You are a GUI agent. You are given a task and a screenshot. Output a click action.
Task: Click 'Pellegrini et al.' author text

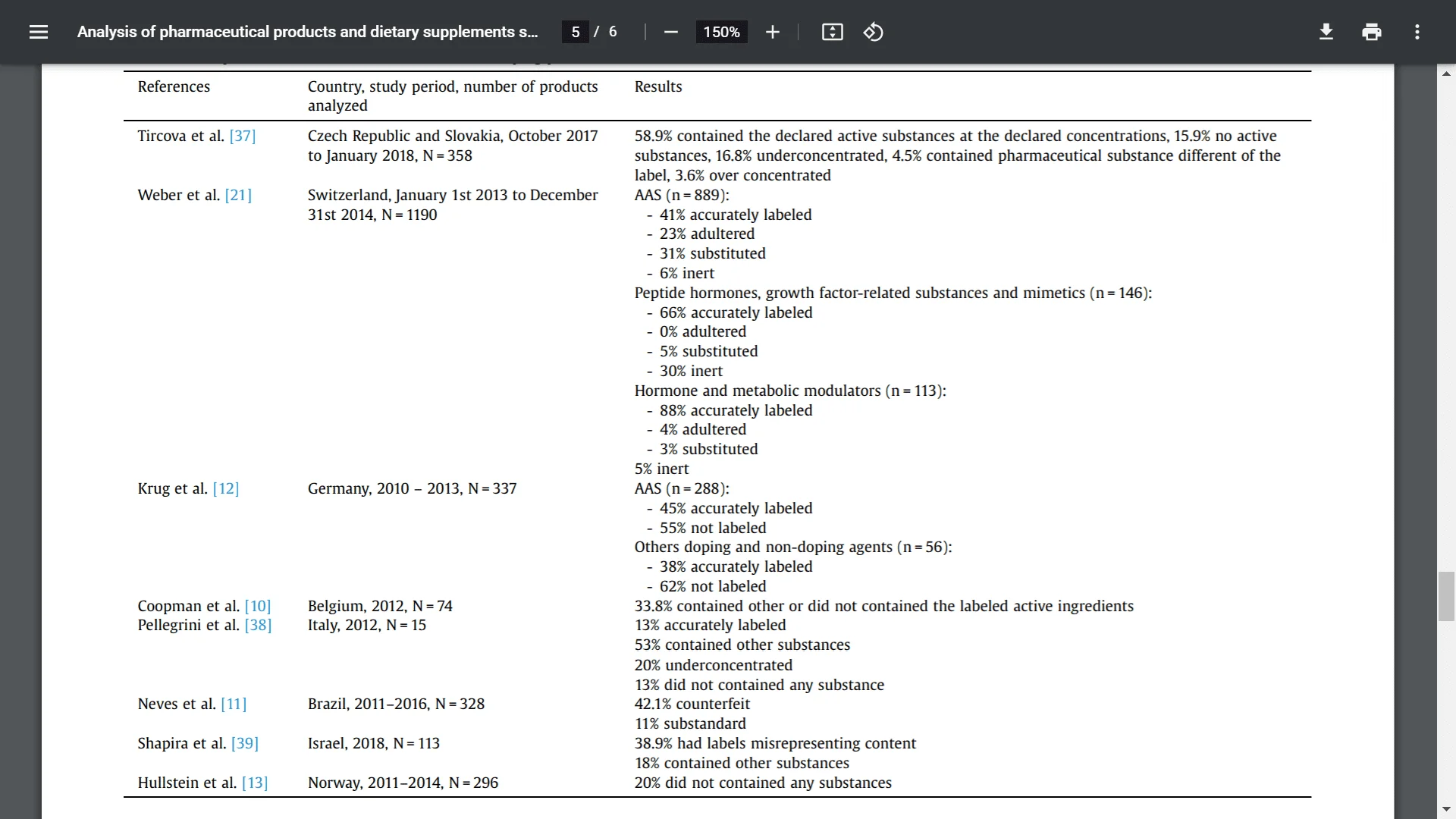click(188, 625)
